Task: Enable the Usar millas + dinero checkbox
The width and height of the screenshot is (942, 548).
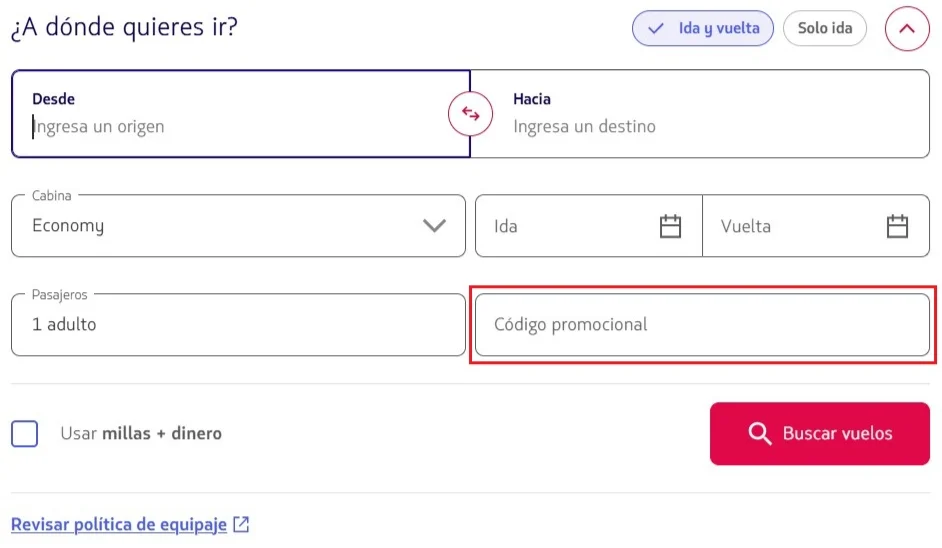Action: [25, 434]
